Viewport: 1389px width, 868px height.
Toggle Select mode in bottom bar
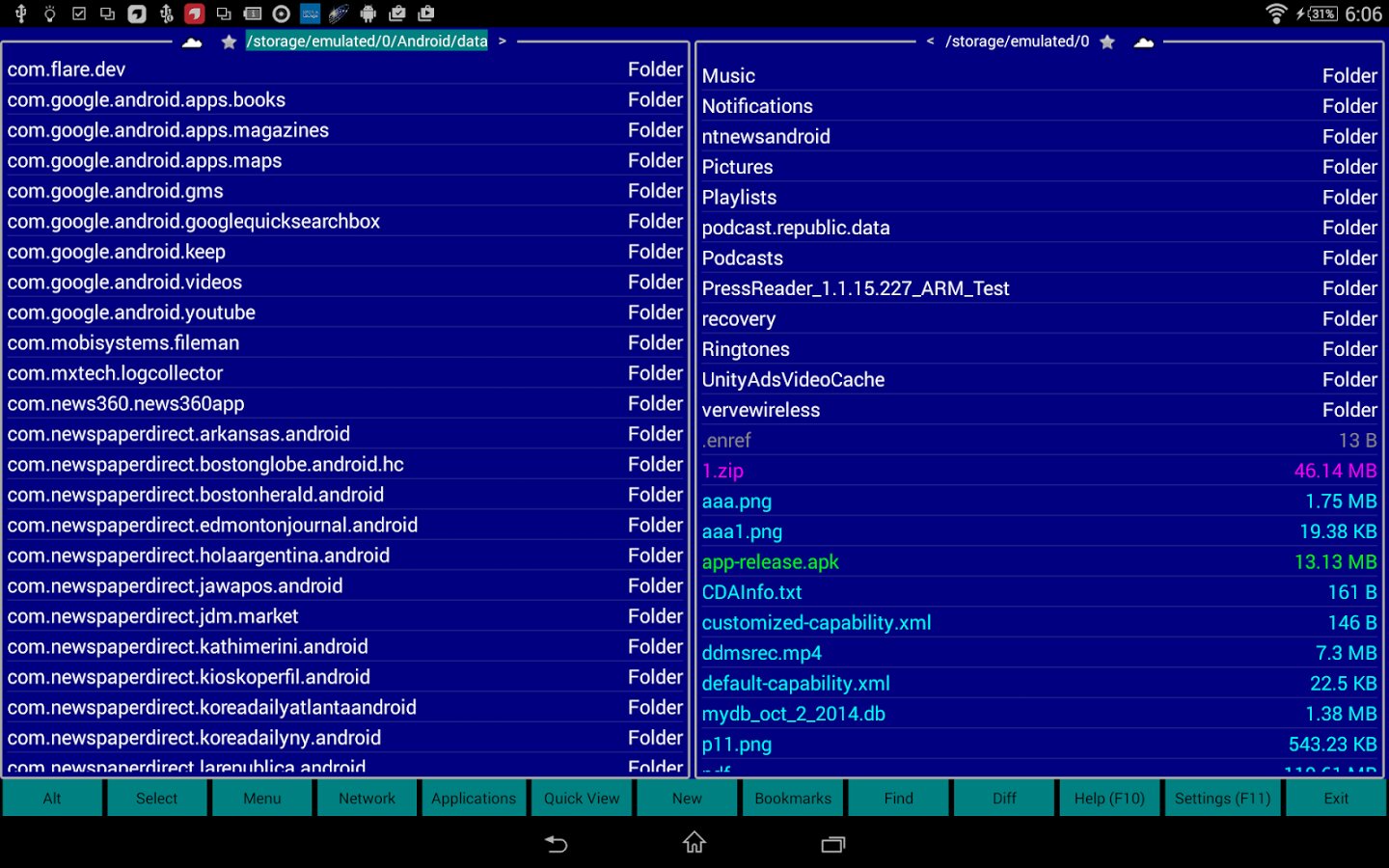coord(156,799)
